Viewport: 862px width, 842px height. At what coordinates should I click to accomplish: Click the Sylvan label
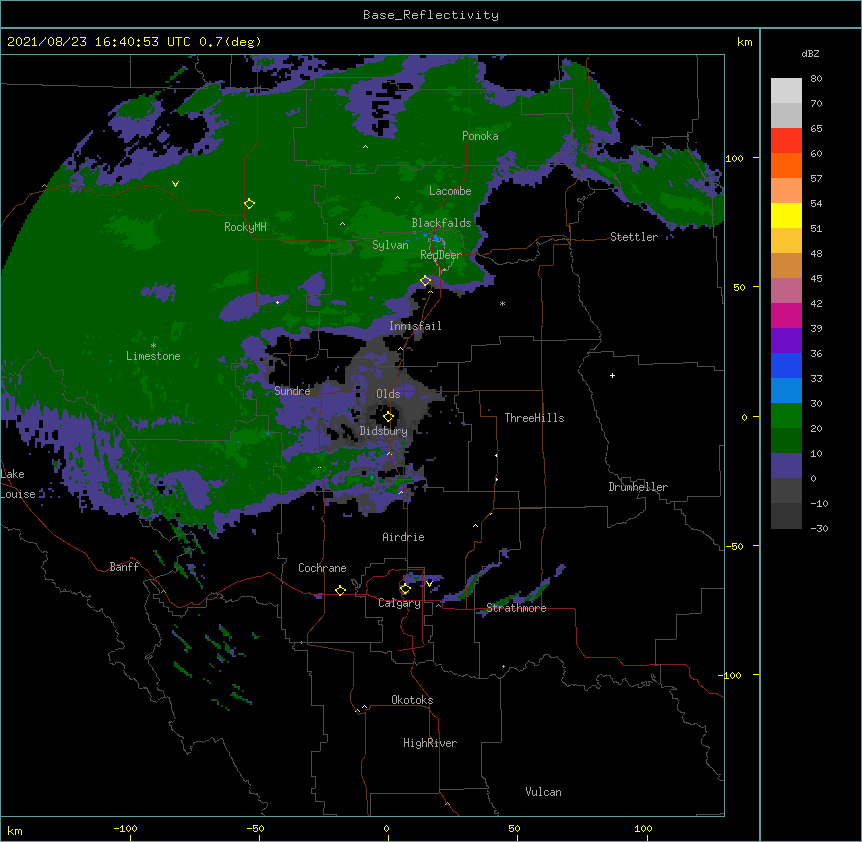tap(390, 245)
